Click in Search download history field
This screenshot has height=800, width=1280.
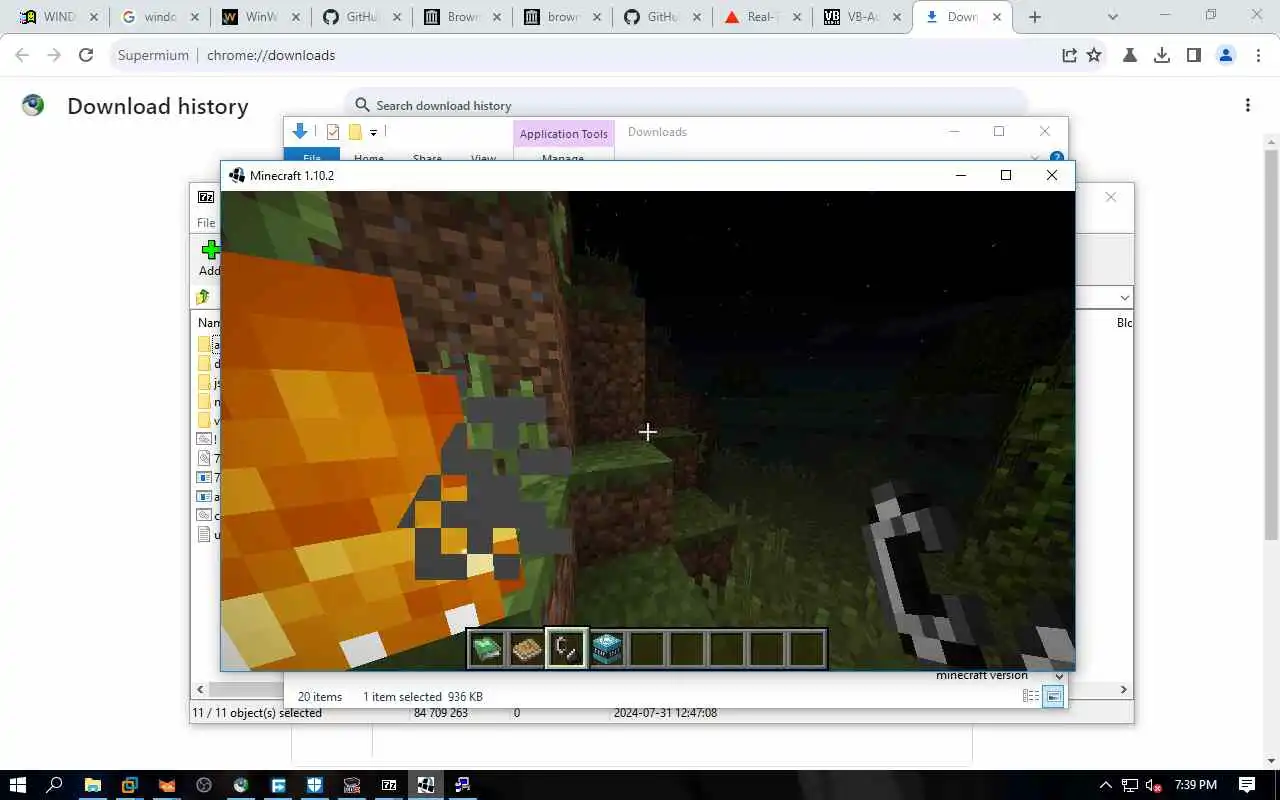[x=686, y=105]
